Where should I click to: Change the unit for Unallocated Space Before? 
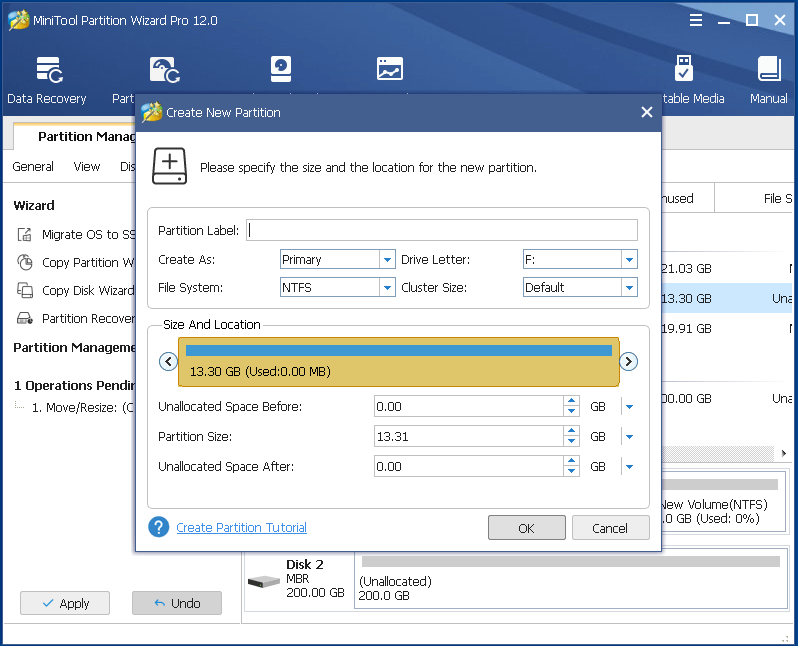coord(630,407)
